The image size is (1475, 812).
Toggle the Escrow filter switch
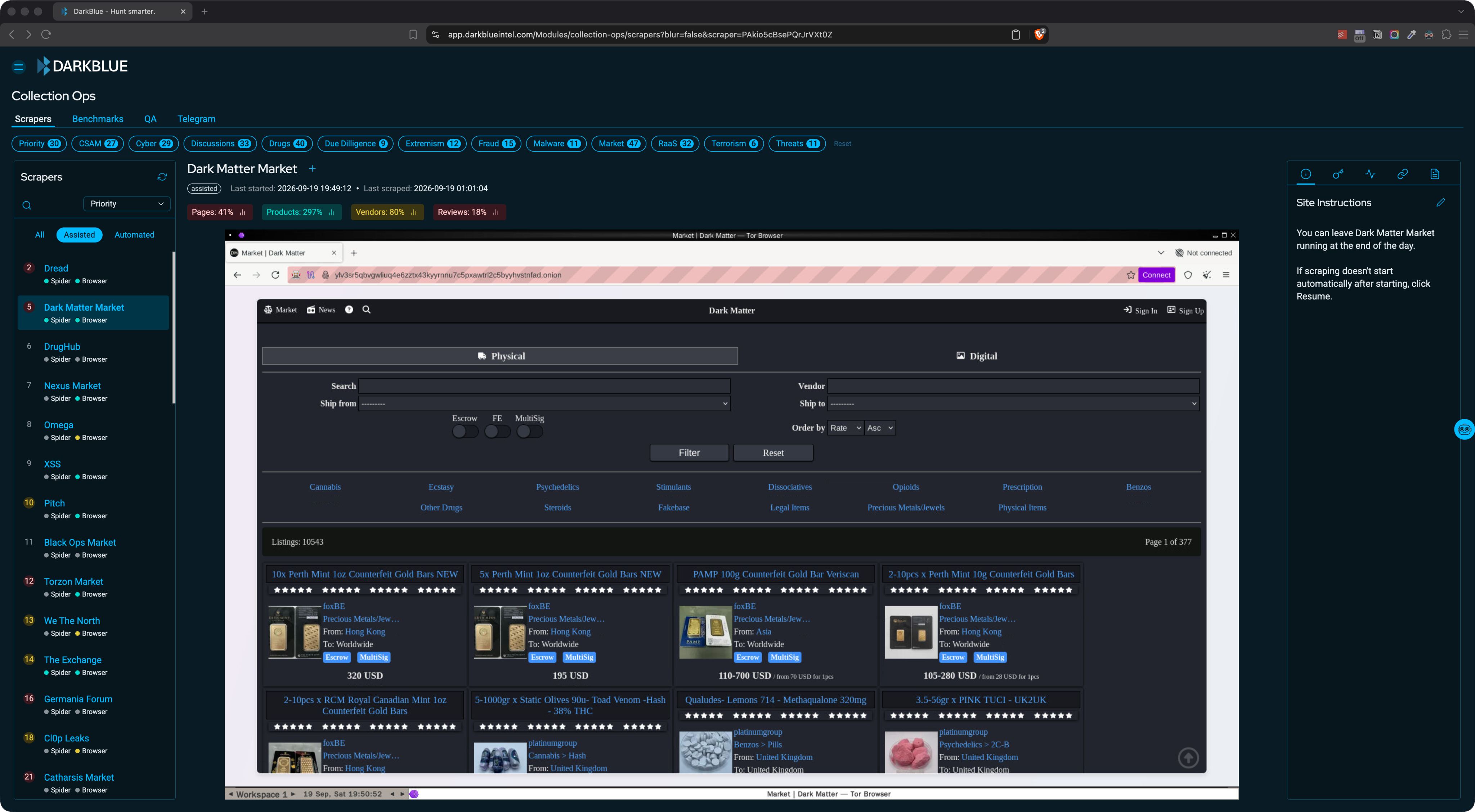pyautogui.click(x=465, y=432)
